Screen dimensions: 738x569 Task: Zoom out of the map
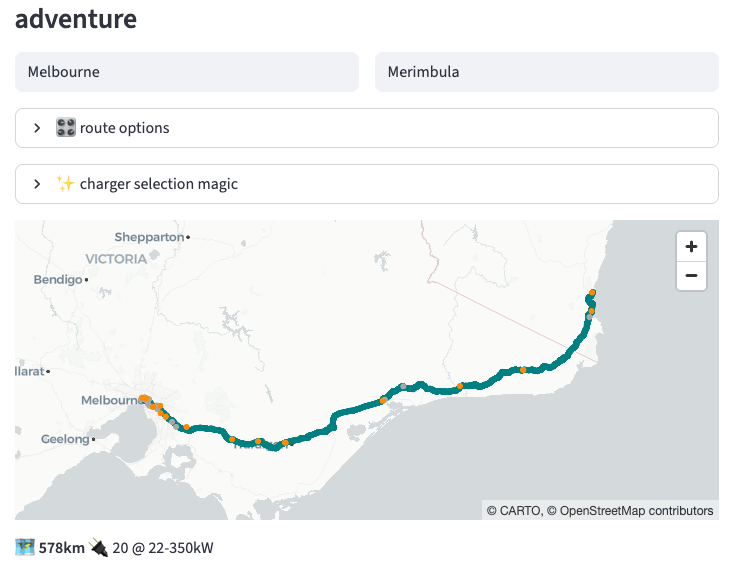point(691,276)
